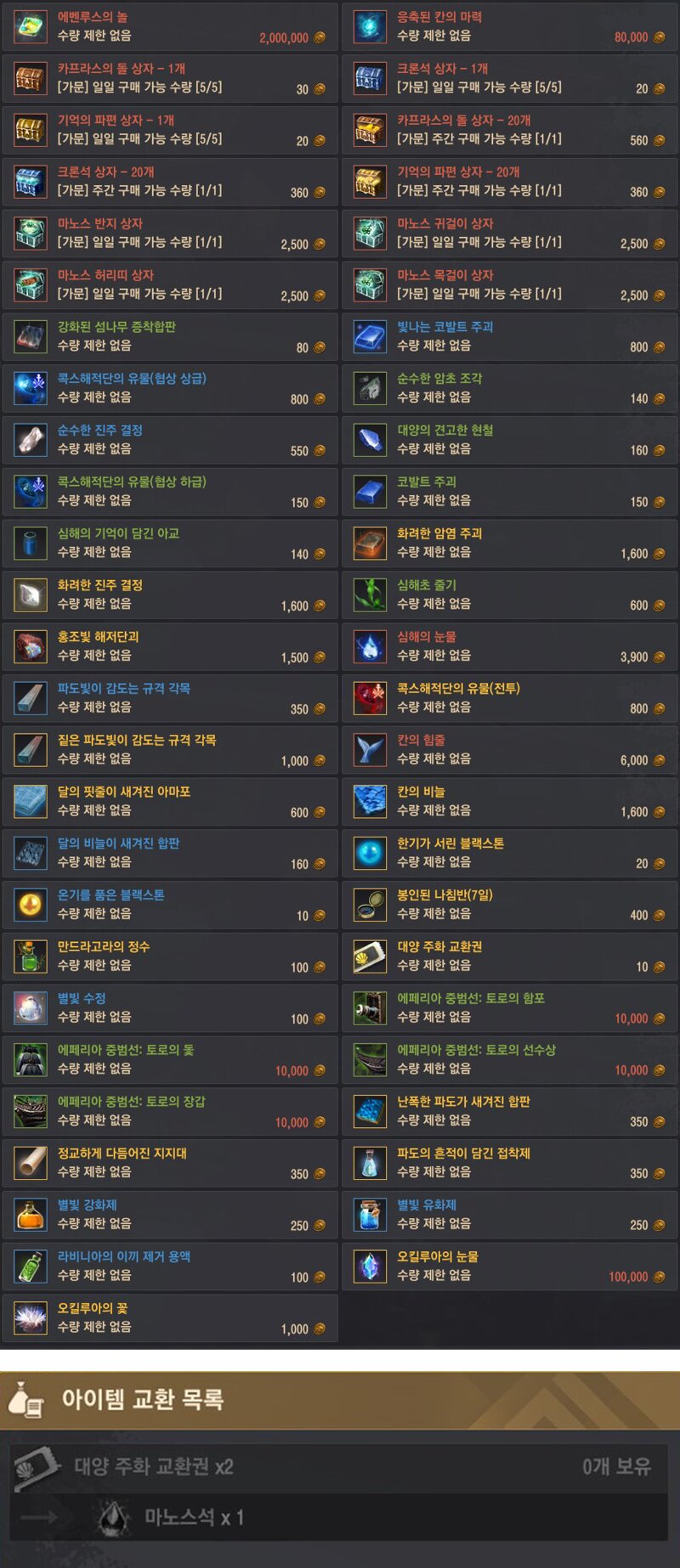Screen dimensions: 680x1568
Task: Click the 오킬루아의 눈물 crystal icon
Action: click(x=370, y=1266)
